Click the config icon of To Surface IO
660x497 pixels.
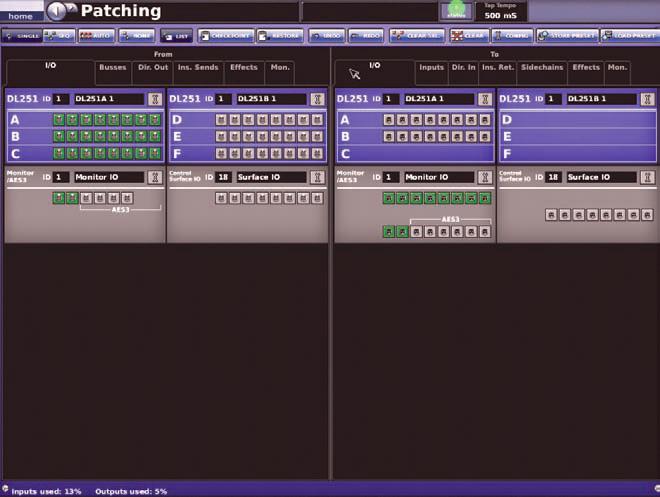tap(647, 177)
